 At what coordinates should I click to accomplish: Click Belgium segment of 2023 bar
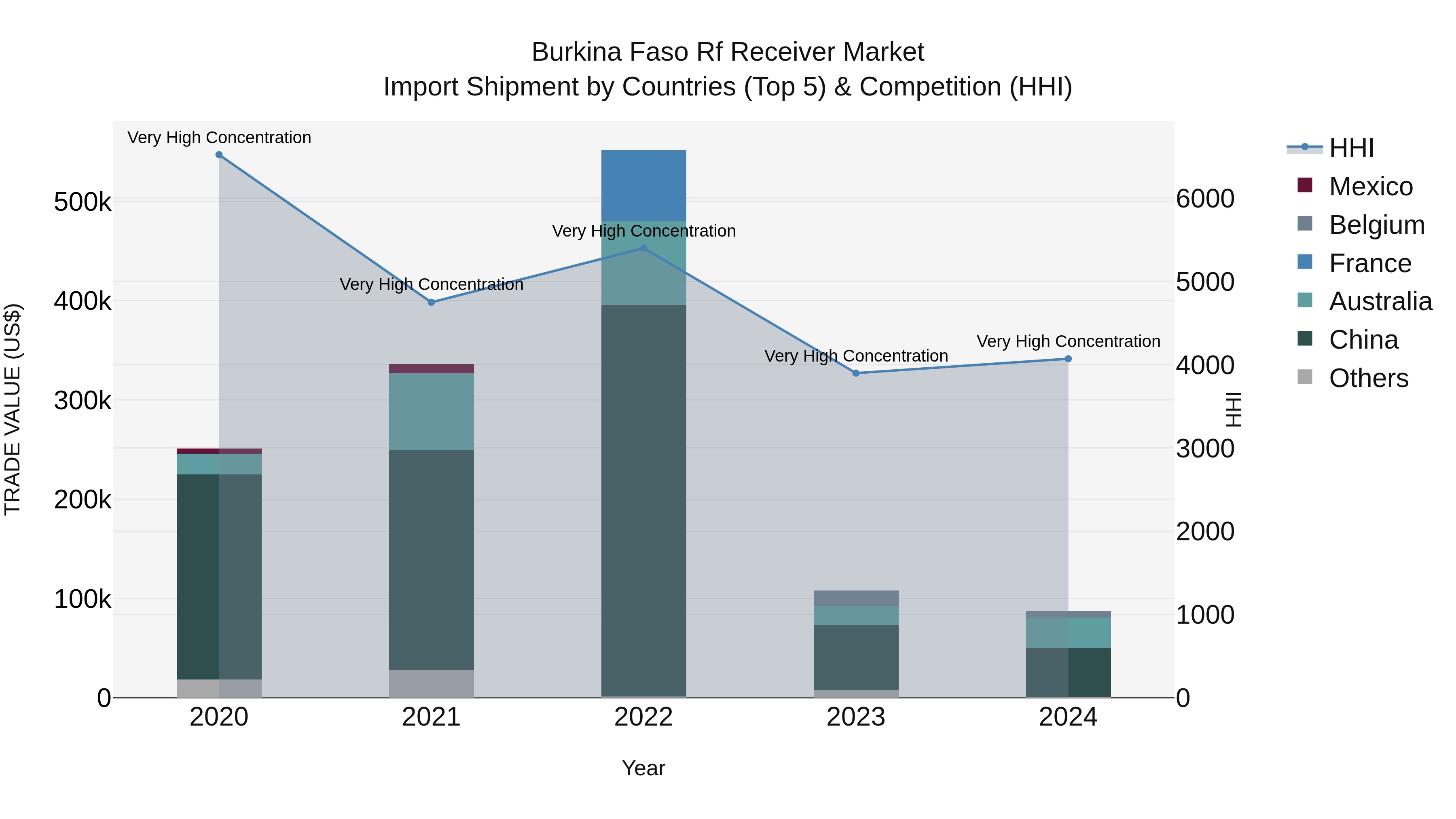(x=856, y=599)
